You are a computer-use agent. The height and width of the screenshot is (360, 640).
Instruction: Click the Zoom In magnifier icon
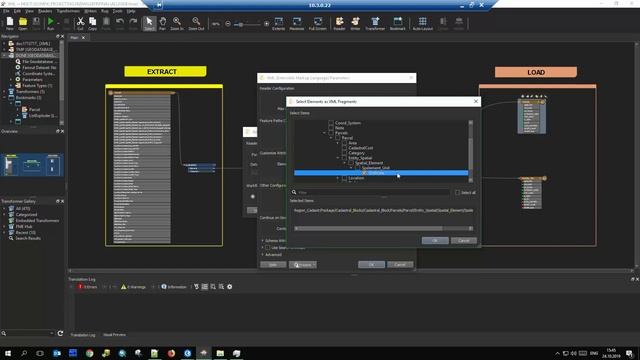tap(177, 23)
